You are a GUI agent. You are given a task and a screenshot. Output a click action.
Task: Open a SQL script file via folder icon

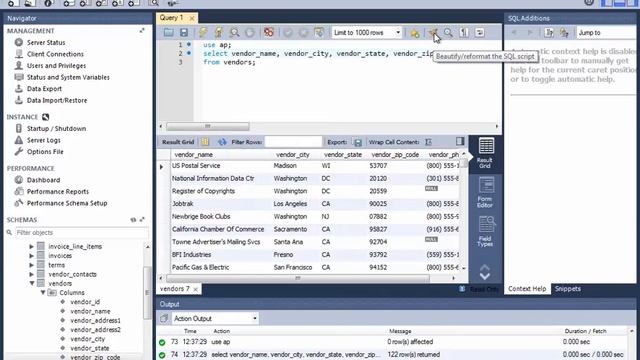tap(169, 32)
